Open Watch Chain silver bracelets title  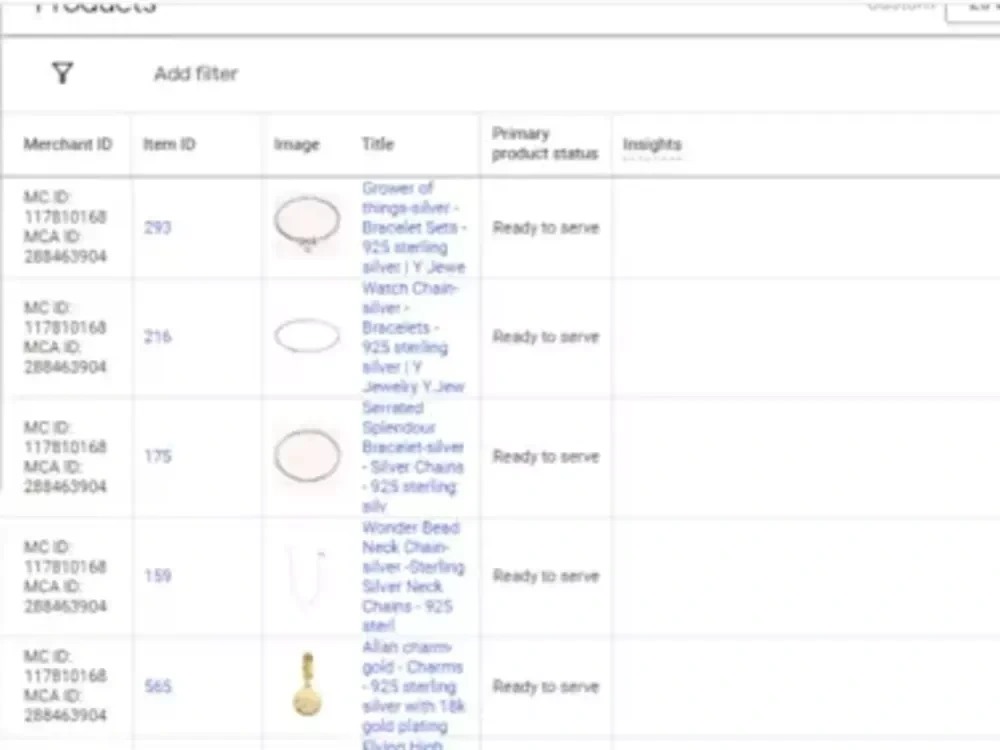click(x=413, y=337)
